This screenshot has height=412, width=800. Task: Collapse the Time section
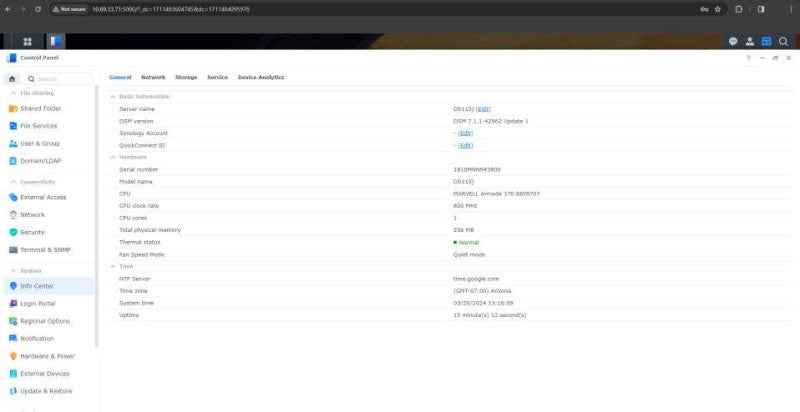click(112, 266)
